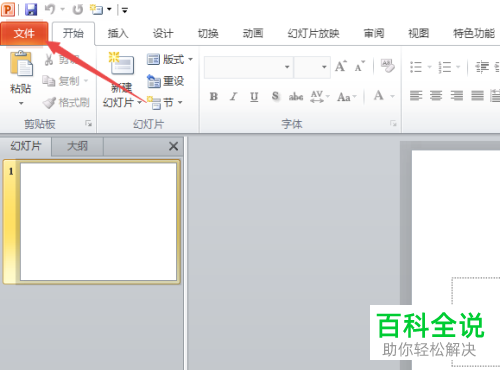The height and width of the screenshot is (370, 500).
Task: Click the font name combo box
Action: (249, 67)
